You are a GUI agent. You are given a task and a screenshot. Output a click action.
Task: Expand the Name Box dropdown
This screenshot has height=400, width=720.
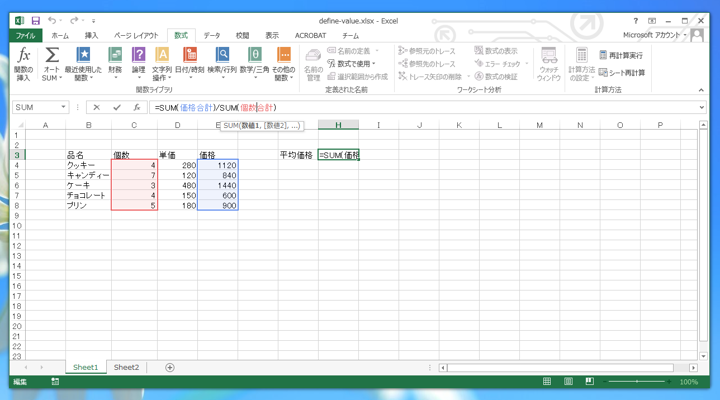click(x=63, y=107)
